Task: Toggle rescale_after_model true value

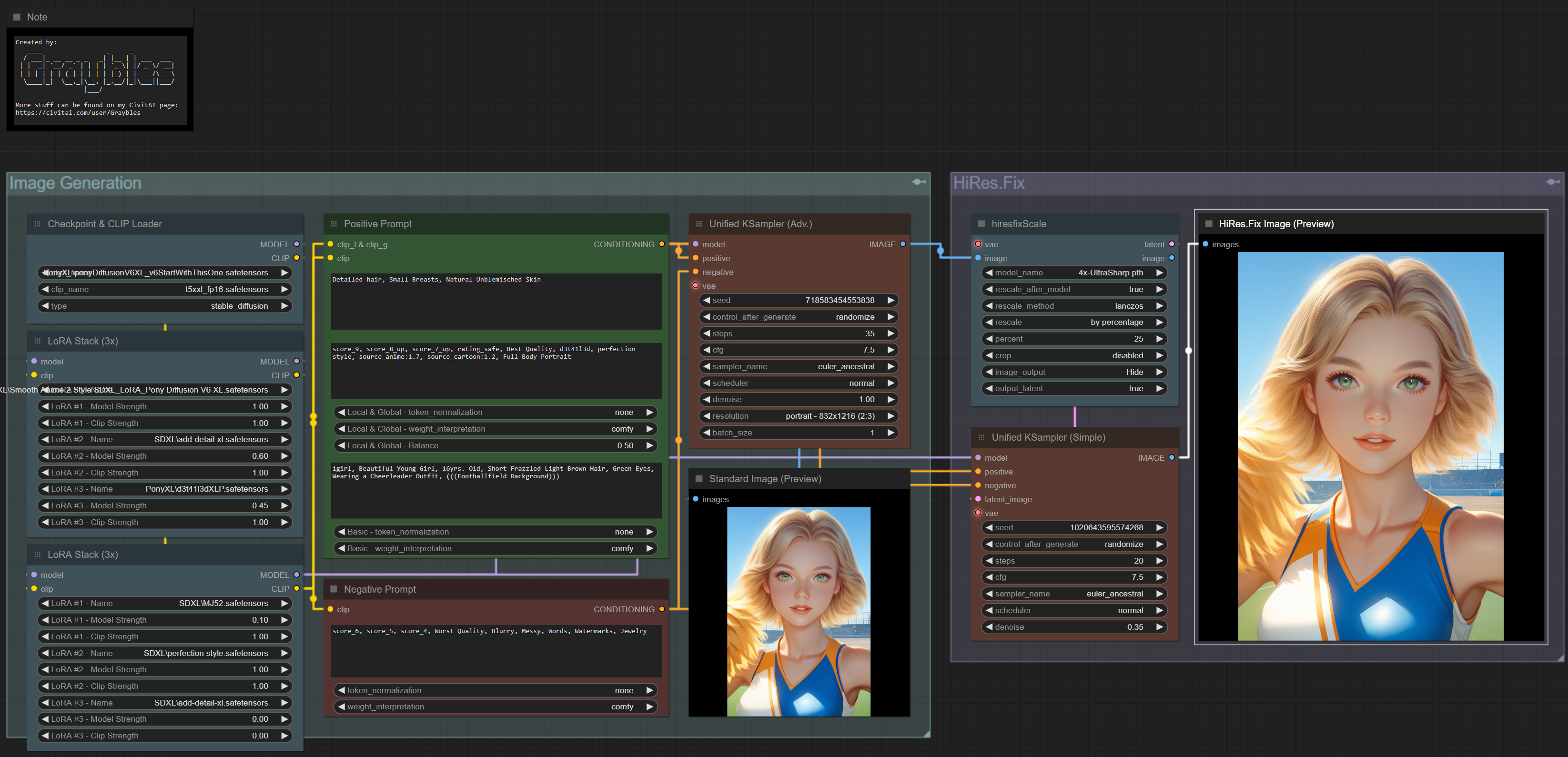Action: [x=1074, y=289]
